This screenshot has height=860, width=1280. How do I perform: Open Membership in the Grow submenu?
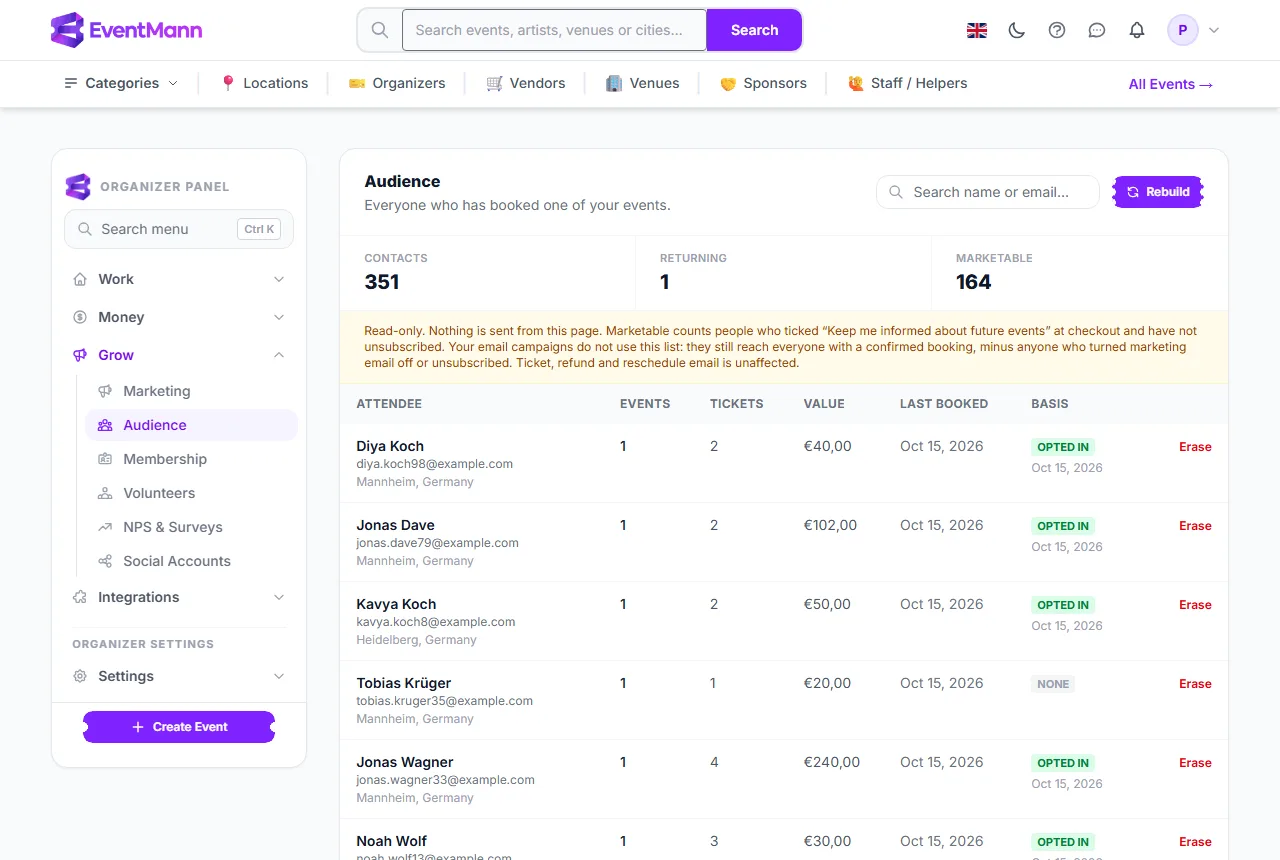pyautogui.click(x=191, y=459)
